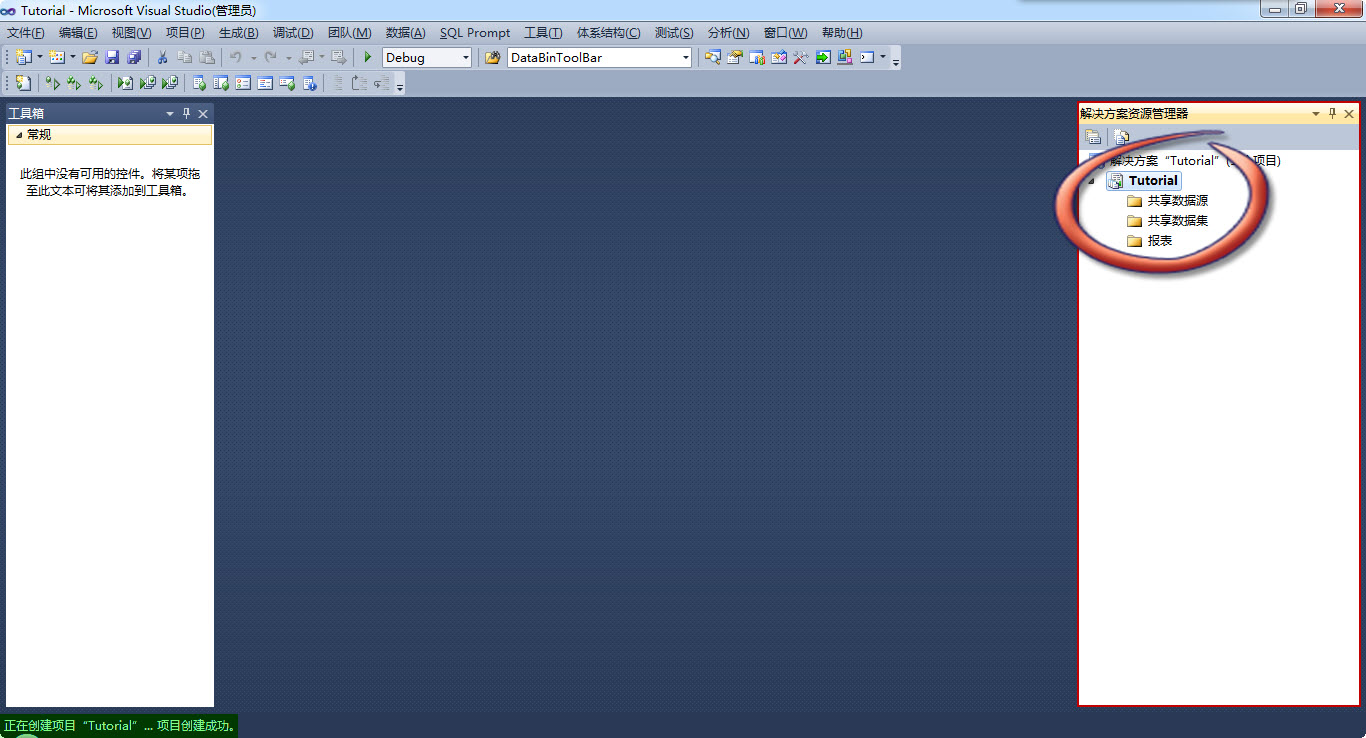1366x738 pixels.
Task: Click the Copy icon in toolbar
Action: (x=185, y=58)
